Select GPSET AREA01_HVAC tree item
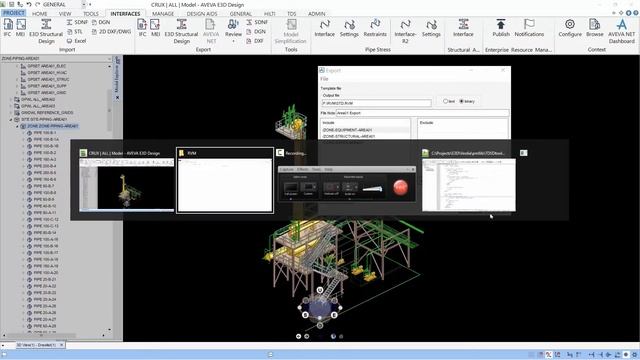Image resolution: width=640 pixels, height=360 pixels. (x=44, y=73)
